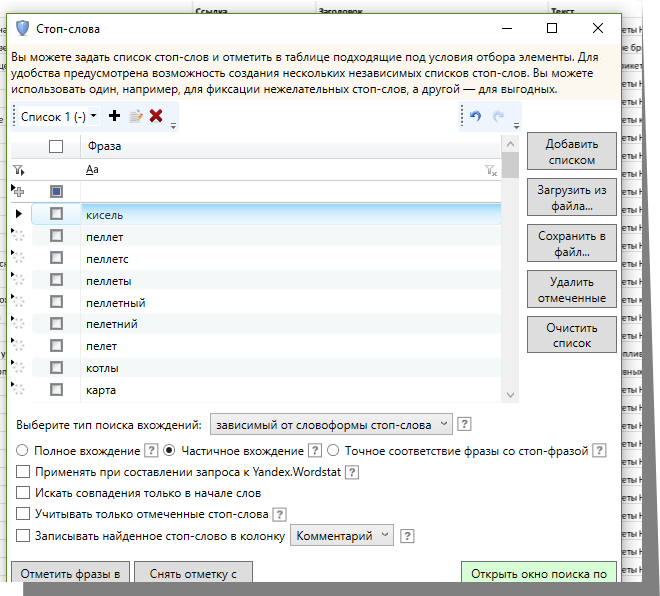Click Удалить отмеченные button

(572, 289)
